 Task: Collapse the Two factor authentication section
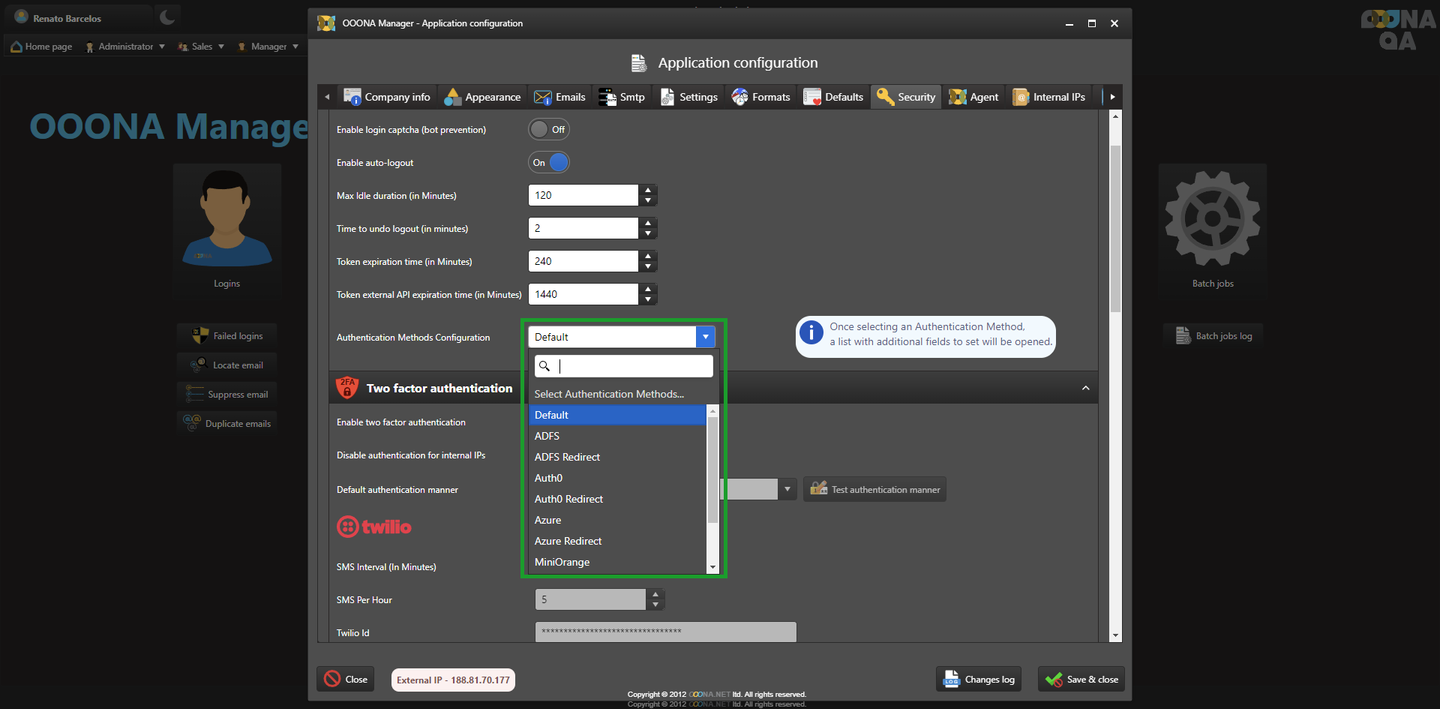1086,388
